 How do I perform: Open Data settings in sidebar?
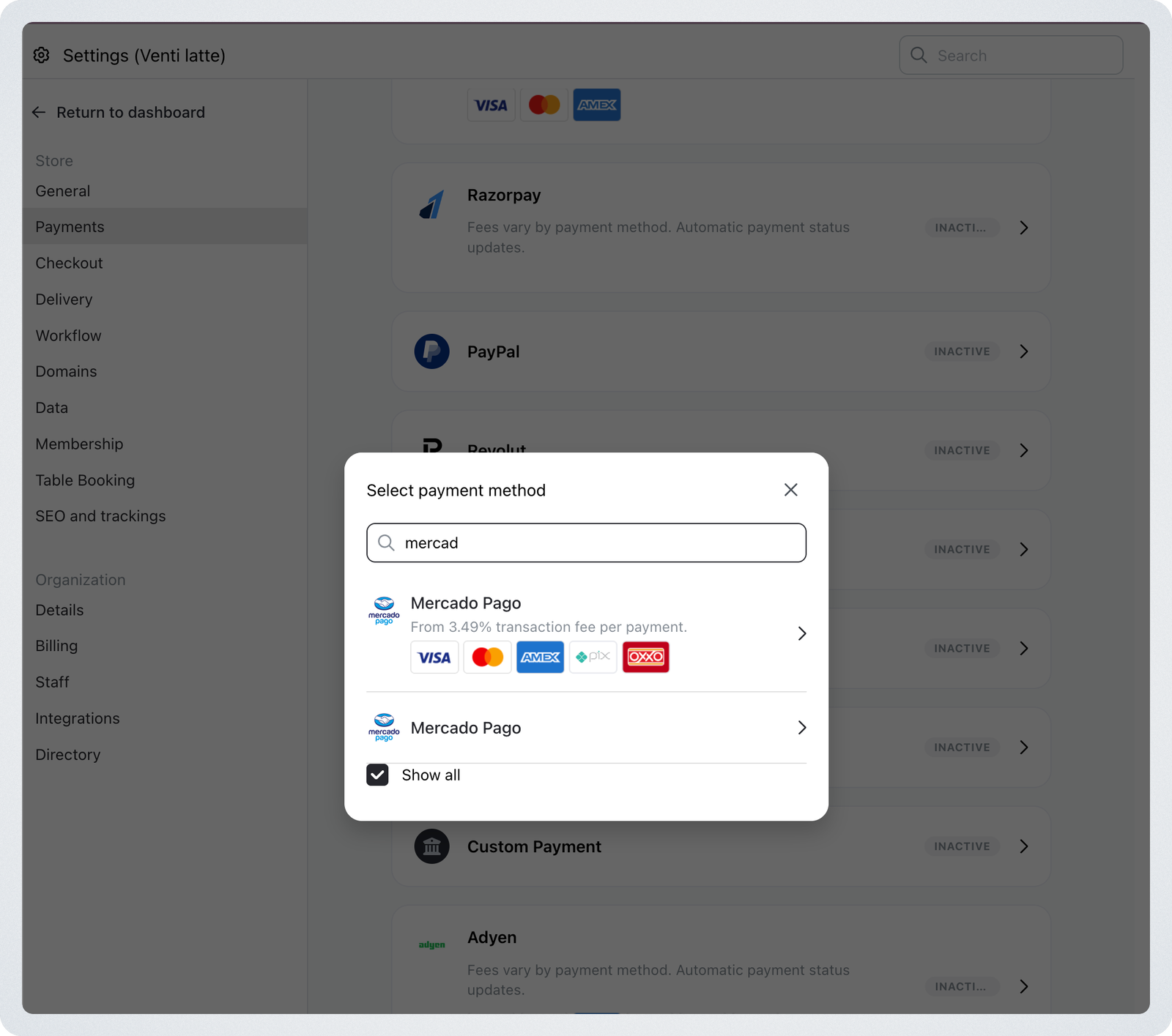pos(51,408)
